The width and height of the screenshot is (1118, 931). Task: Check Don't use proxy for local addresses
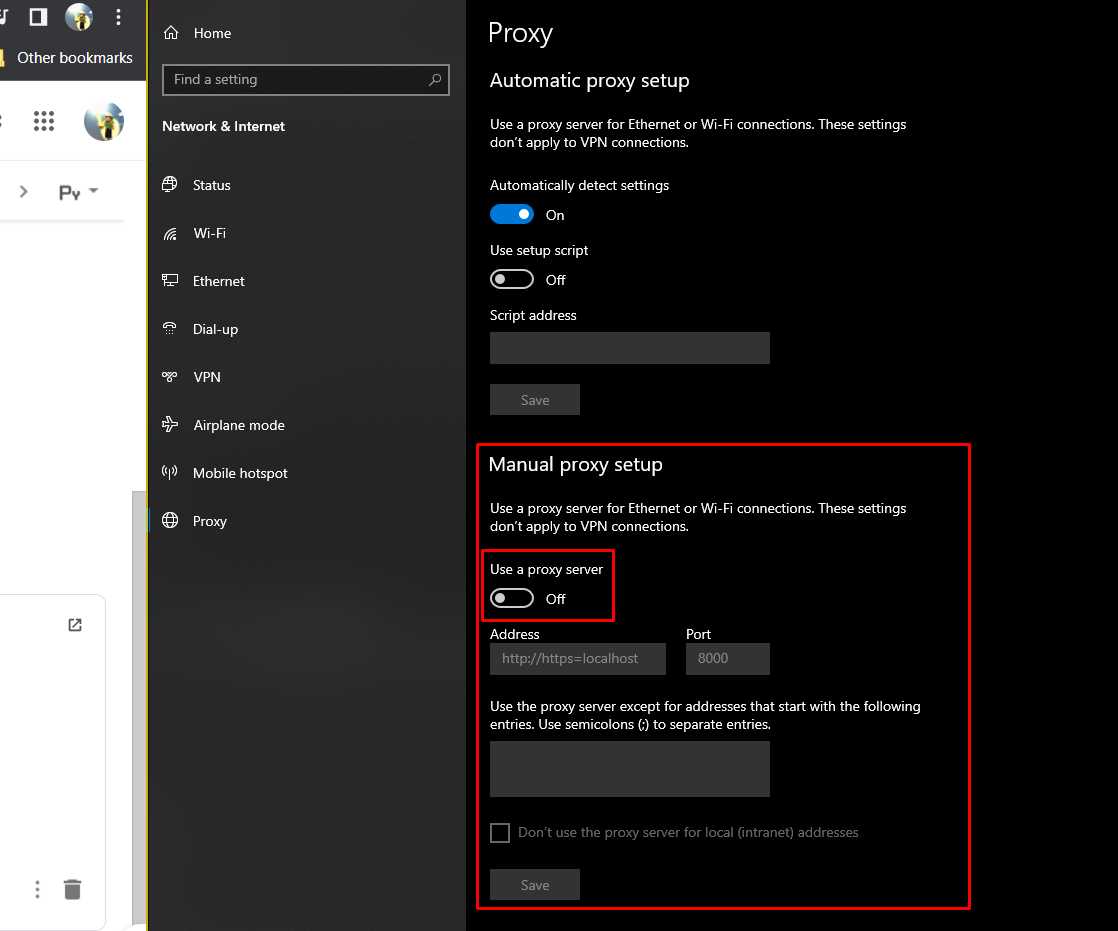500,832
